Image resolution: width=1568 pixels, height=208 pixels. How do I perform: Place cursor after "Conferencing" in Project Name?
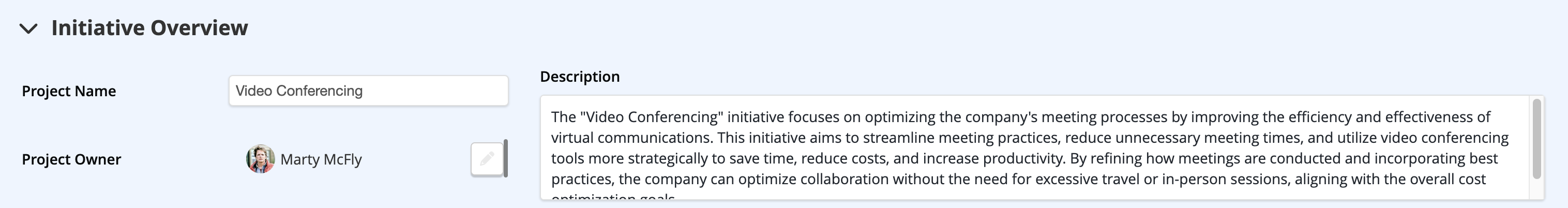(364, 91)
